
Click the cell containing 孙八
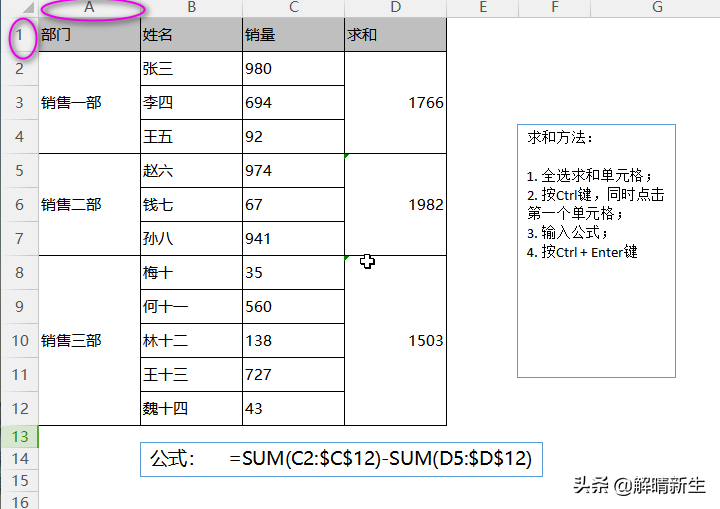(191, 238)
